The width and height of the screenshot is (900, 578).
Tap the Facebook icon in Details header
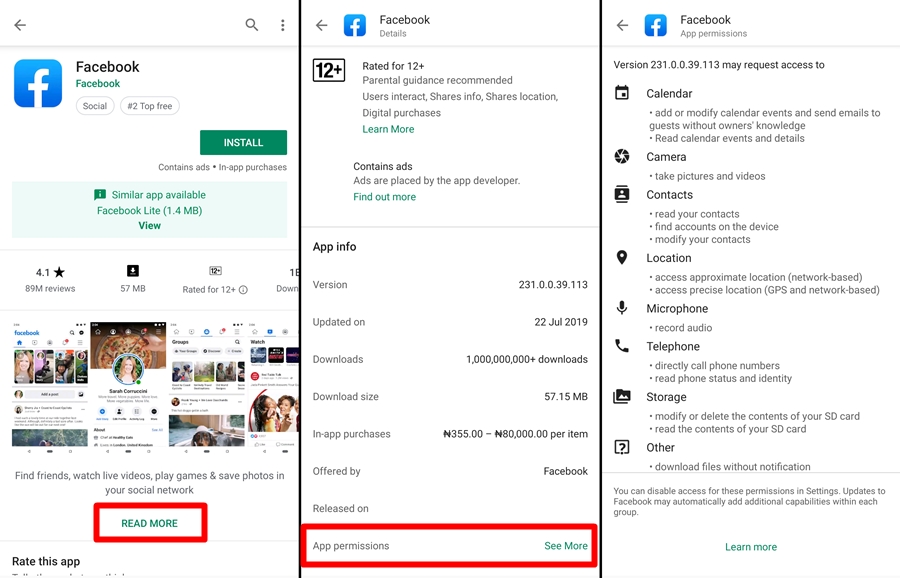click(355, 26)
